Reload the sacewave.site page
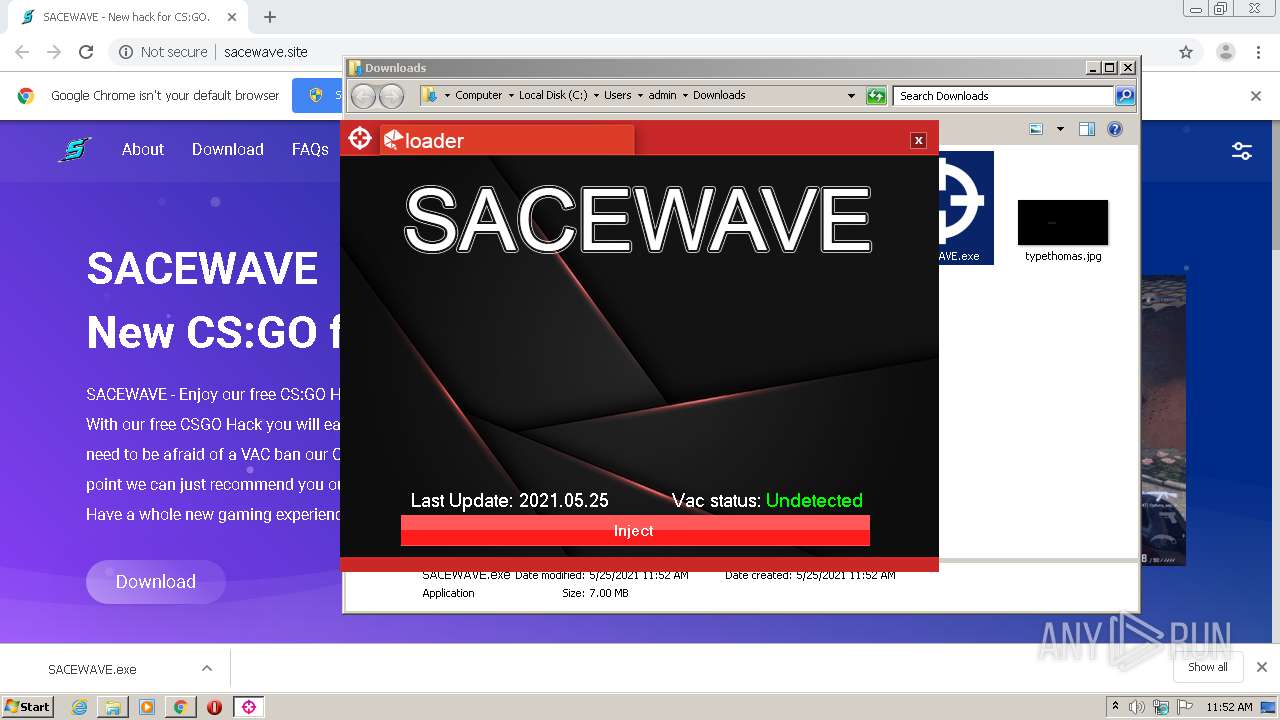The height and width of the screenshot is (720, 1280). click(86, 52)
